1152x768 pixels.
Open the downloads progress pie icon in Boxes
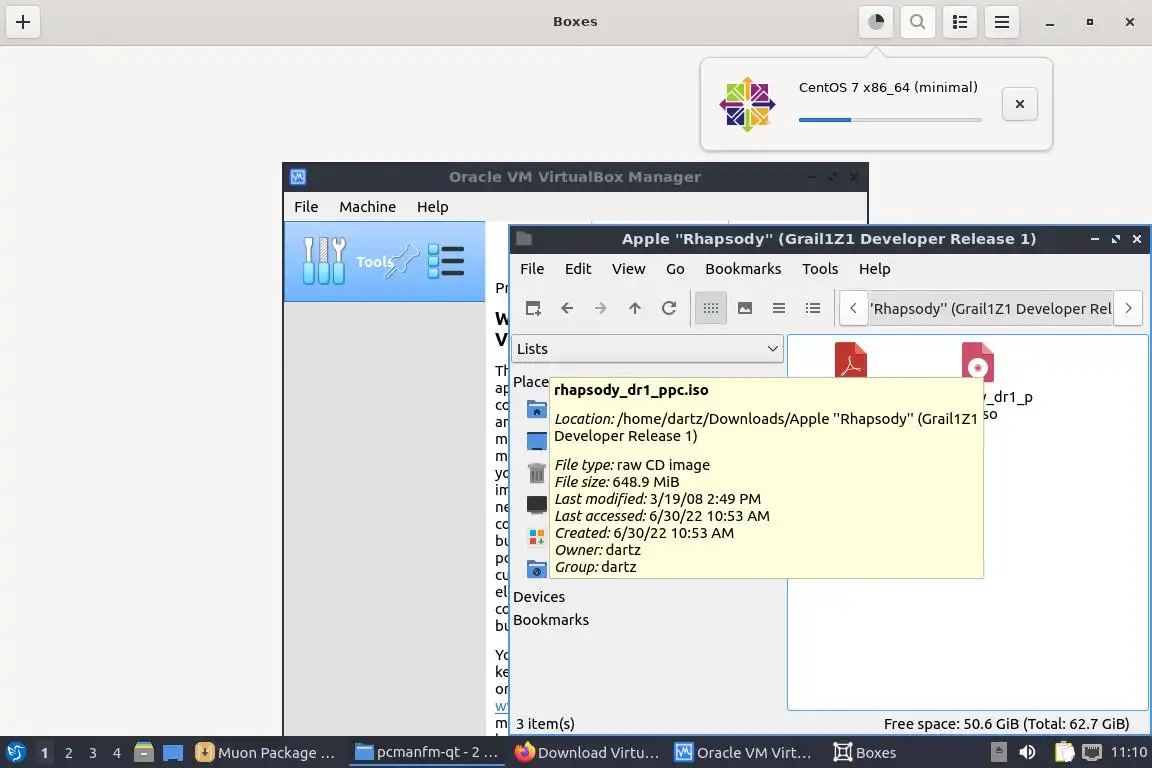point(875,22)
